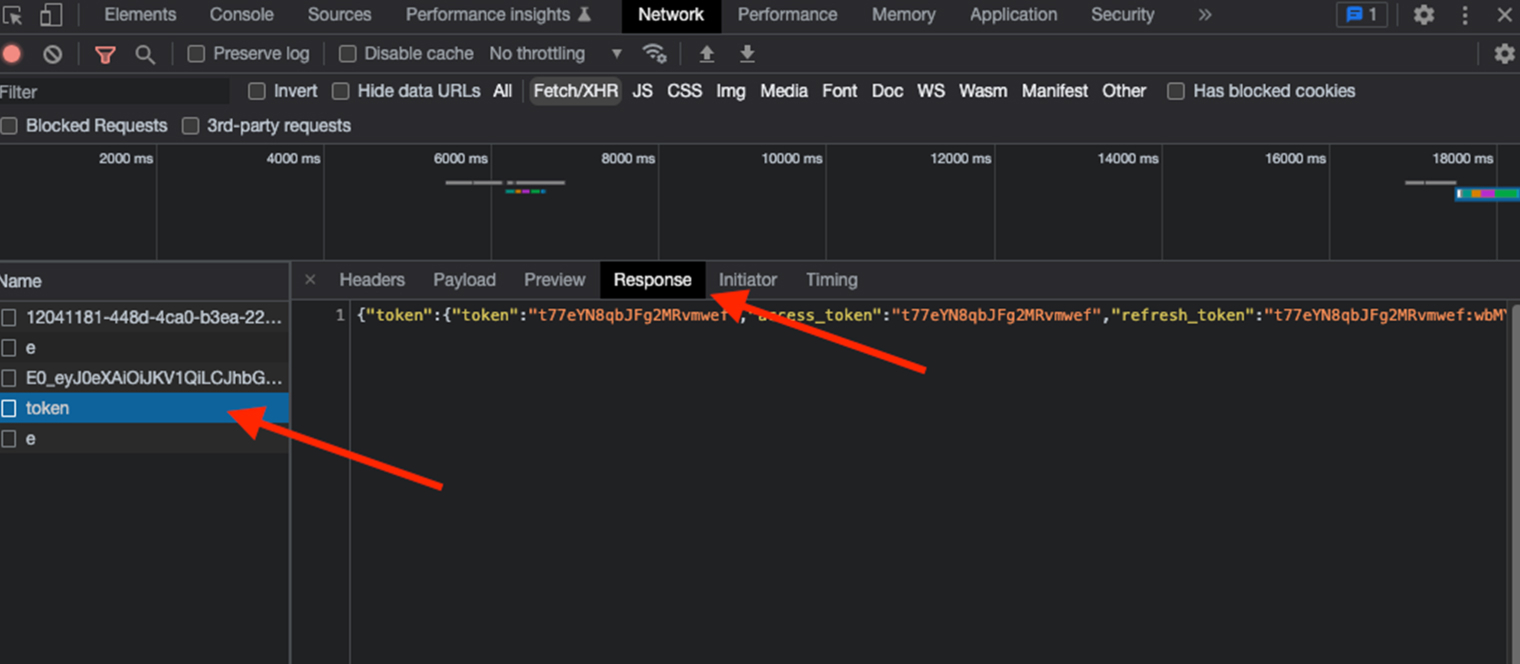Image resolution: width=1520 pixels, height=664 pixels.
Task: Open the Headers tab of request
Action: (x=372, y=280)
